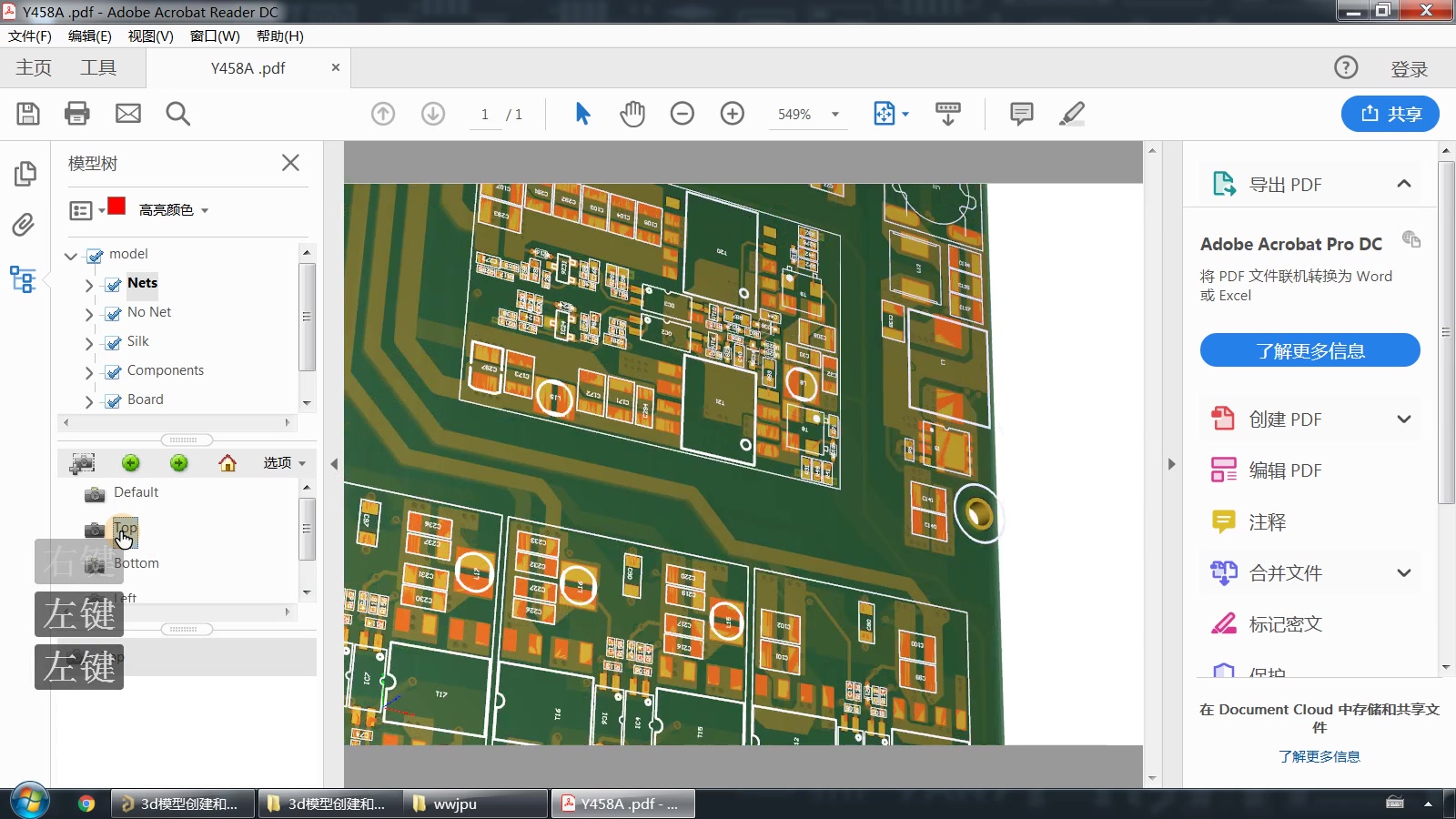This screenshot has height=819, width=1456.
Task: Click the 登录 sign-in link
Action: [x=1410, y=69]
